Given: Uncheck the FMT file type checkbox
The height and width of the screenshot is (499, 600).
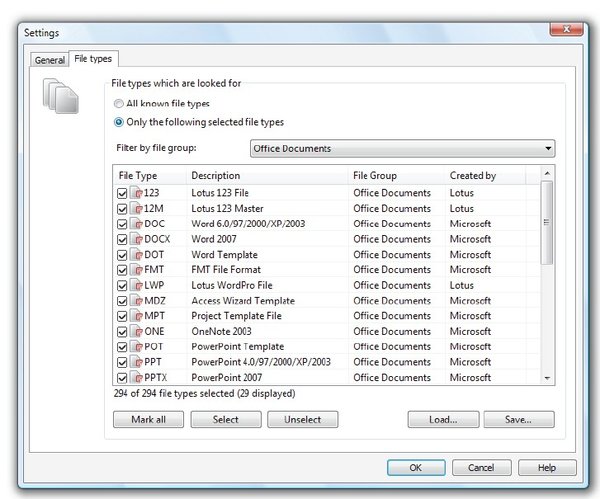Looking at the screenshot, I should [122, 270].
